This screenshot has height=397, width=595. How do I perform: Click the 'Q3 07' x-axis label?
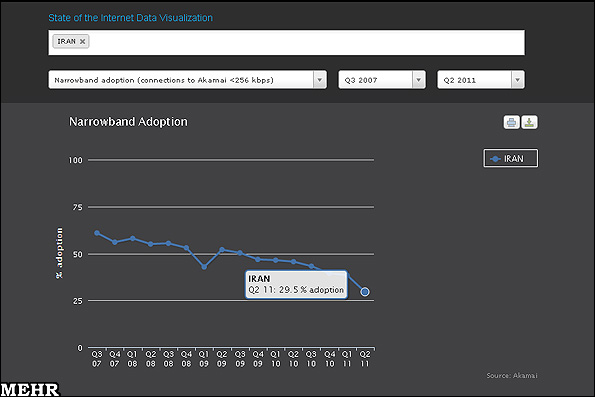tap(97, 359)
